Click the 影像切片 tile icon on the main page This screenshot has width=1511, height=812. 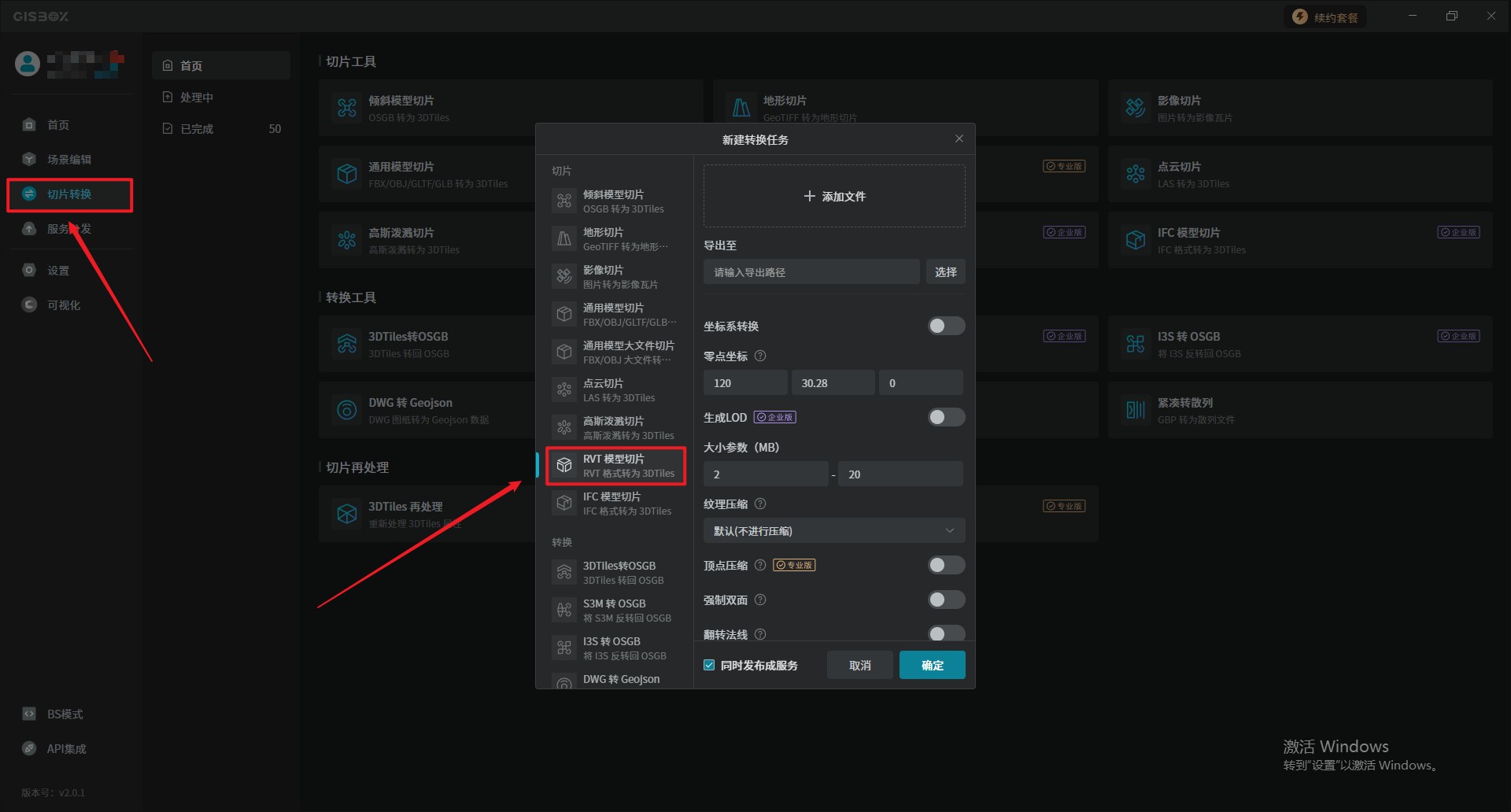[x=1135, y=108]
